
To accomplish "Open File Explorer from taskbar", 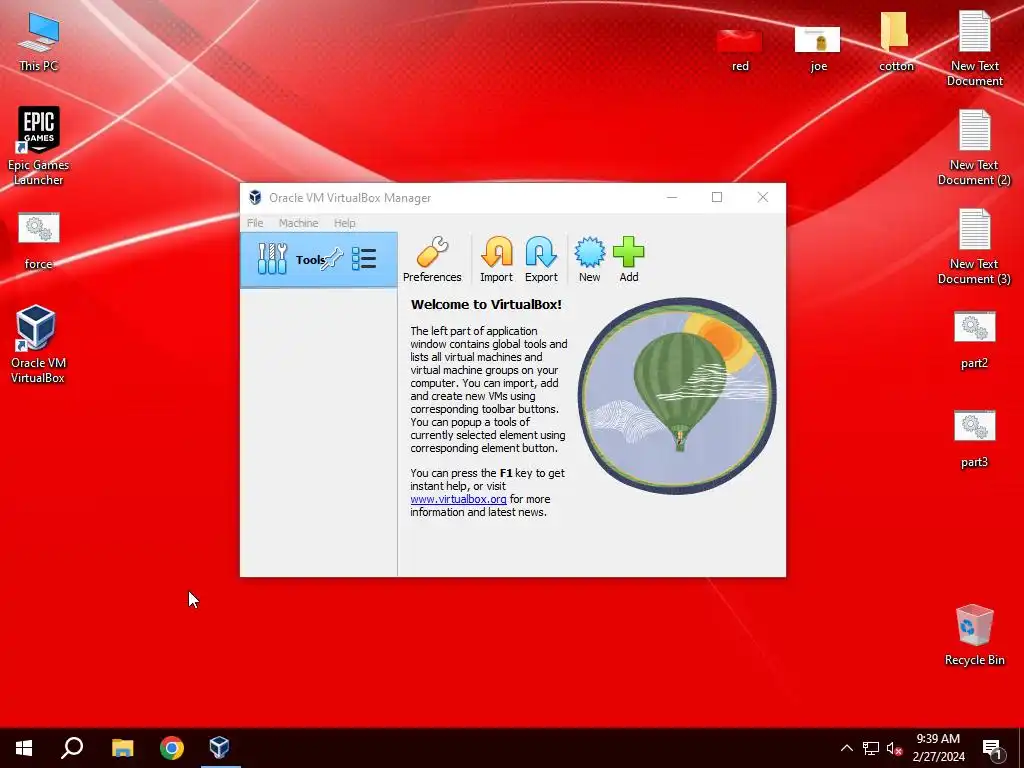I will [122, 748].
